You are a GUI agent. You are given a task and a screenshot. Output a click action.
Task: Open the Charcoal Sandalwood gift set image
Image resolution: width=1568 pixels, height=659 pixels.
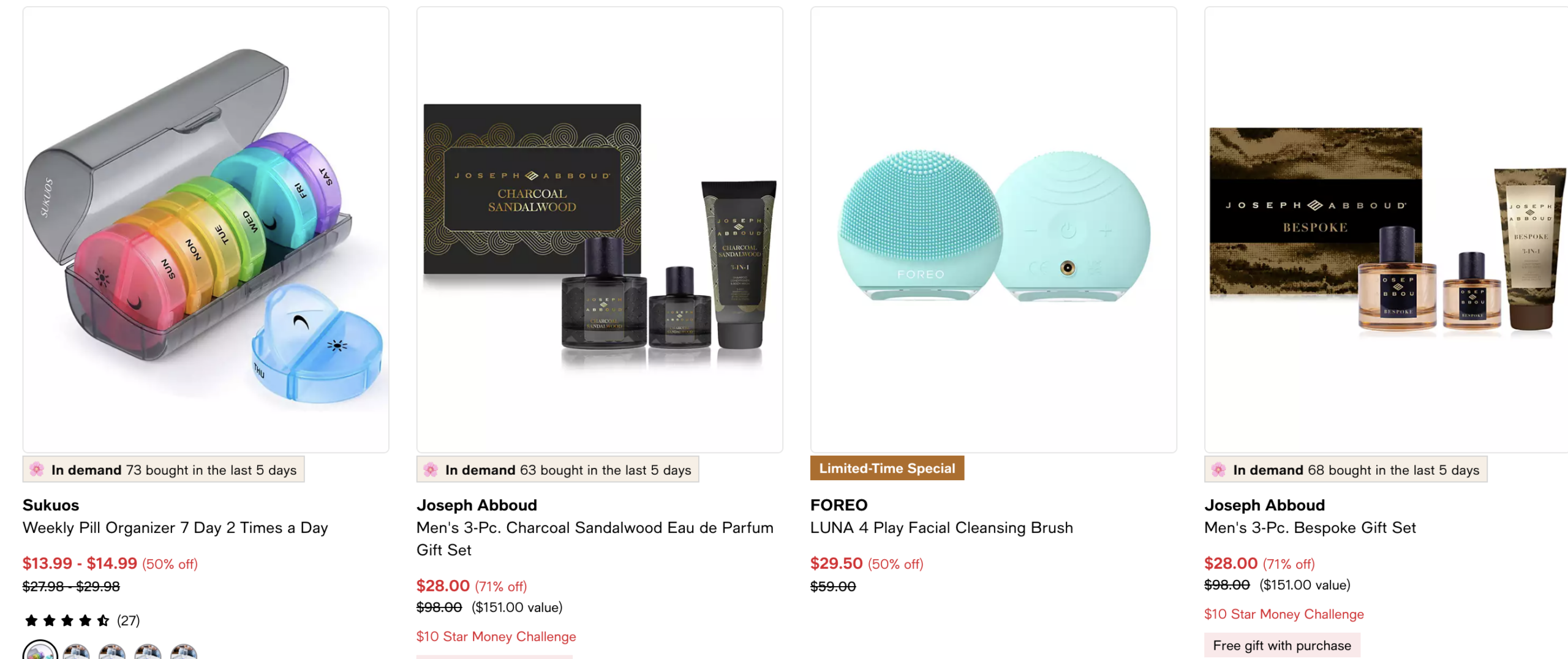pyautogui.click(x=600, y=230)
